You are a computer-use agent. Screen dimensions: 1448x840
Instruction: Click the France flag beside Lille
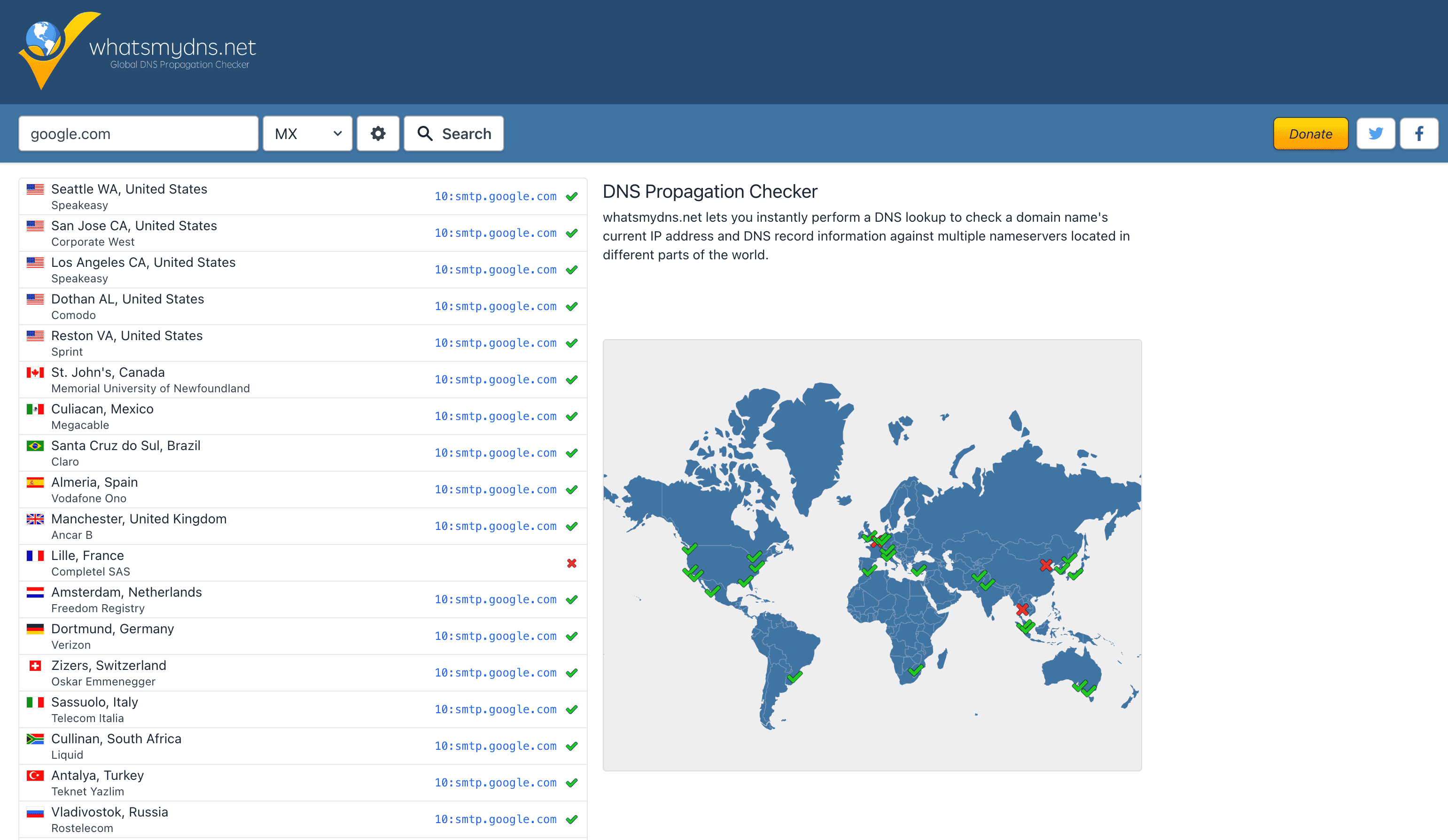(35, 556)
